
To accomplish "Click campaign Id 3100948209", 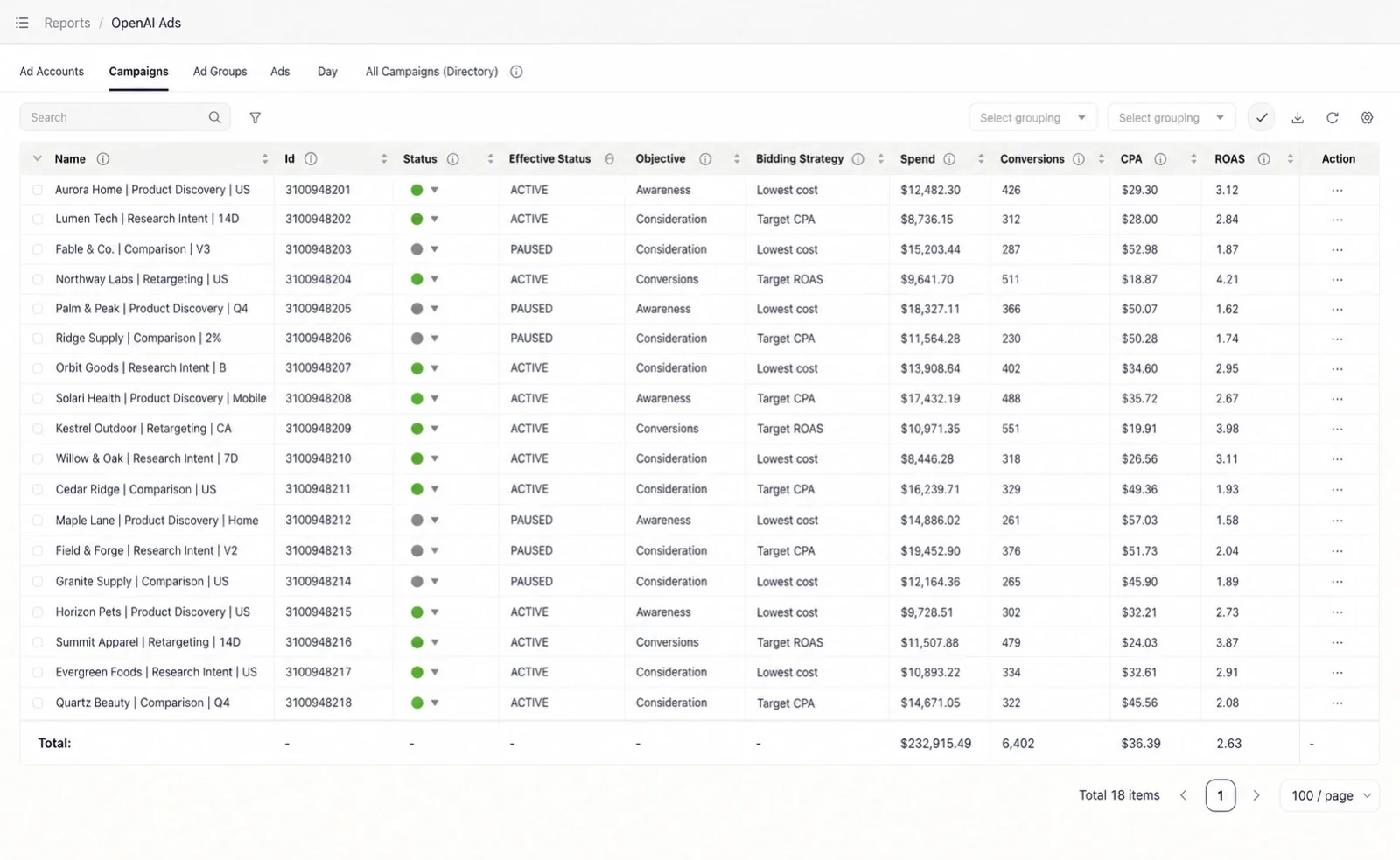I will click(318, 429).
